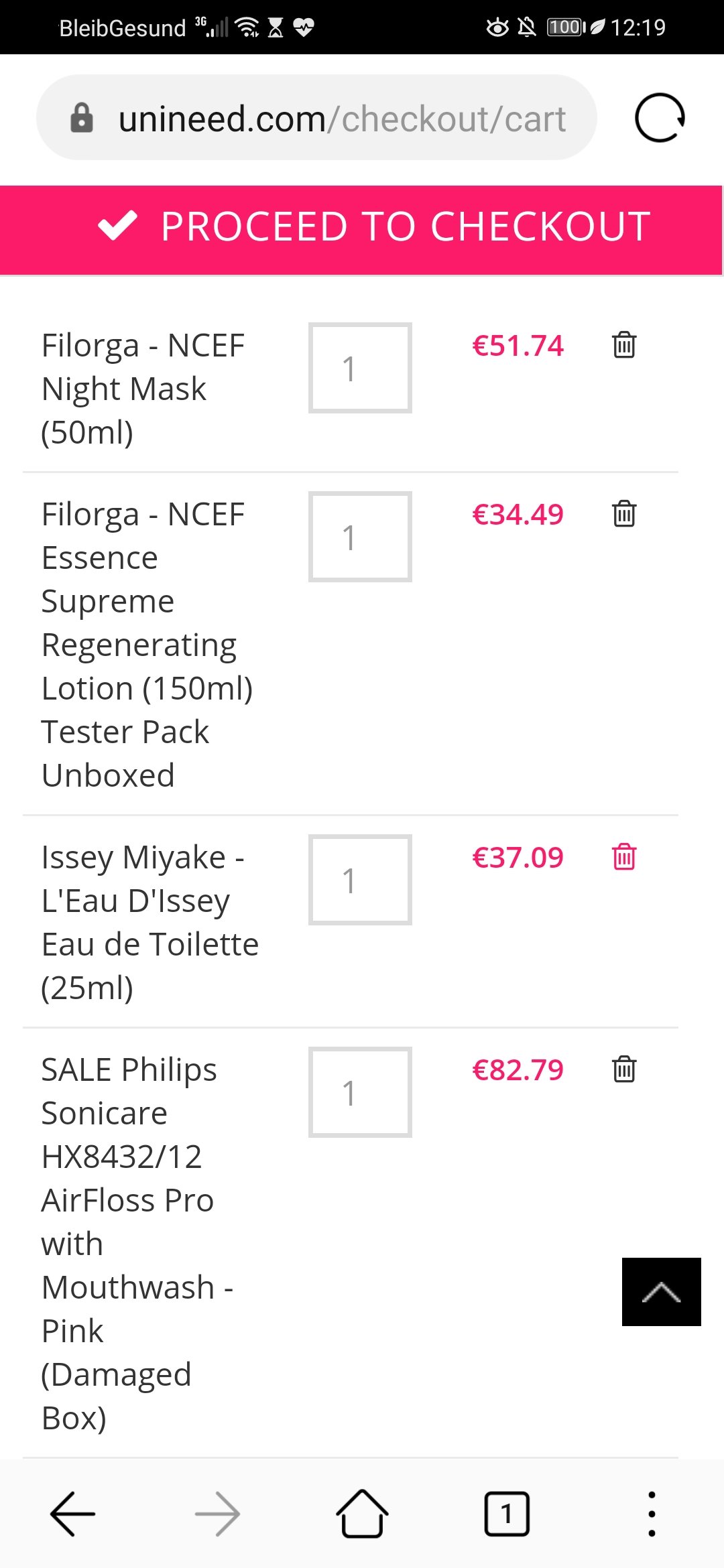Open browser home page
This screenshot has width=724, height=1568.
[x=362, y=1514]
